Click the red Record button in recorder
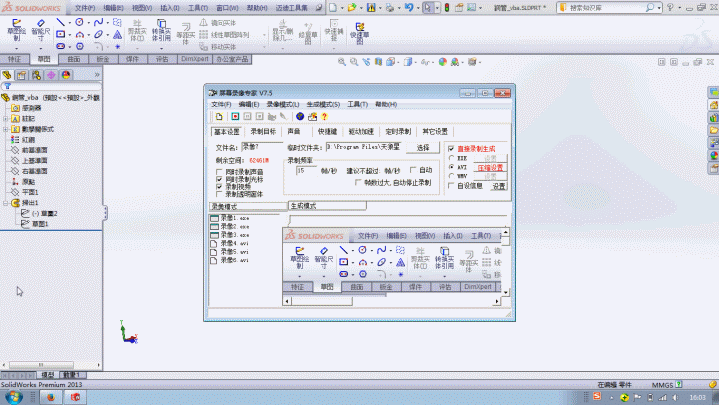The image size is (720, 405). tap(235, 117)
